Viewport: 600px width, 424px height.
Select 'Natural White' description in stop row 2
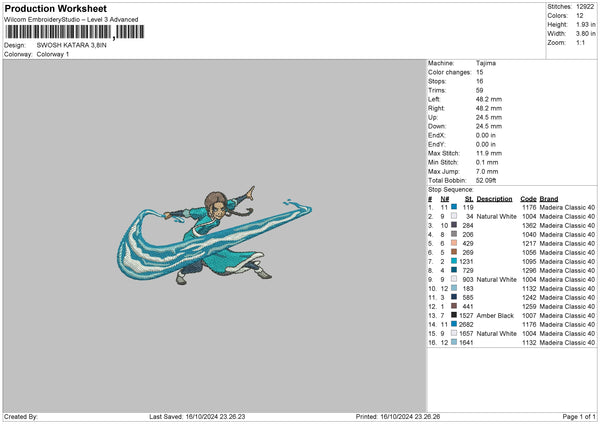pos(497,216)
